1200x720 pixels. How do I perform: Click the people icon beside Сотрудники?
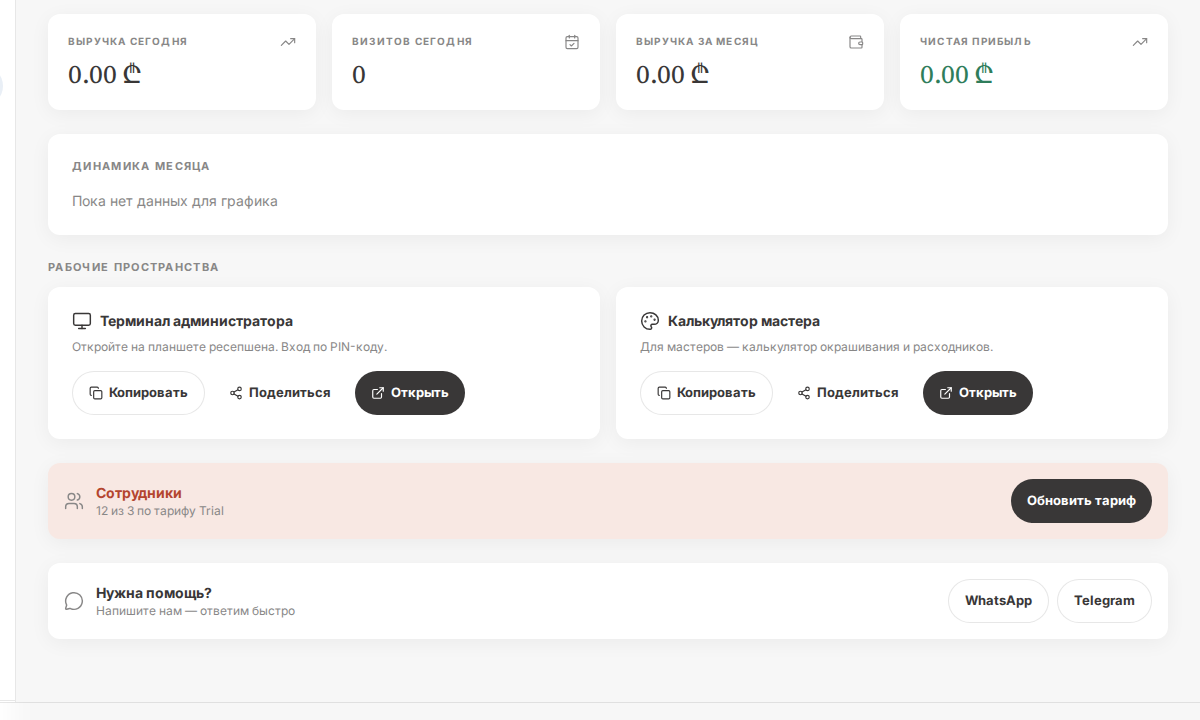click(x=74, y=501)
